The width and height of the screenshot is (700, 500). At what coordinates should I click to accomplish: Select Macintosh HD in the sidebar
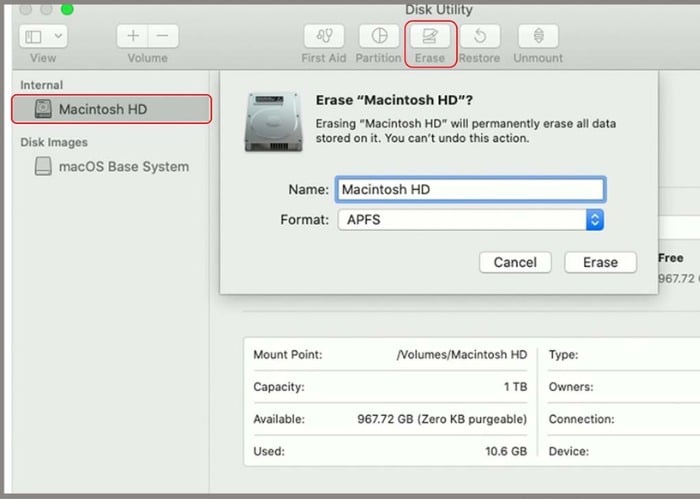point(112,109)
